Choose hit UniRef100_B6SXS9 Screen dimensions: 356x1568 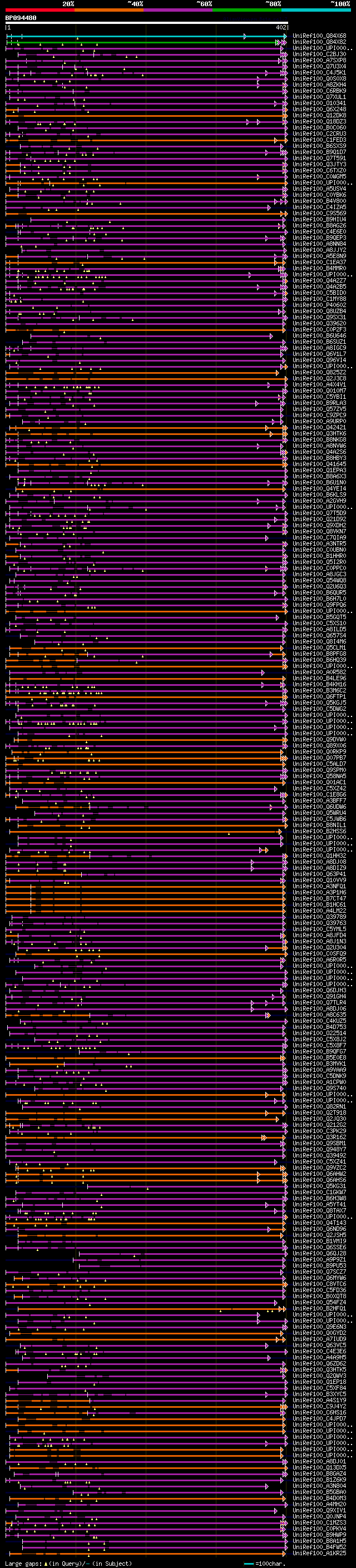[319, 146]
